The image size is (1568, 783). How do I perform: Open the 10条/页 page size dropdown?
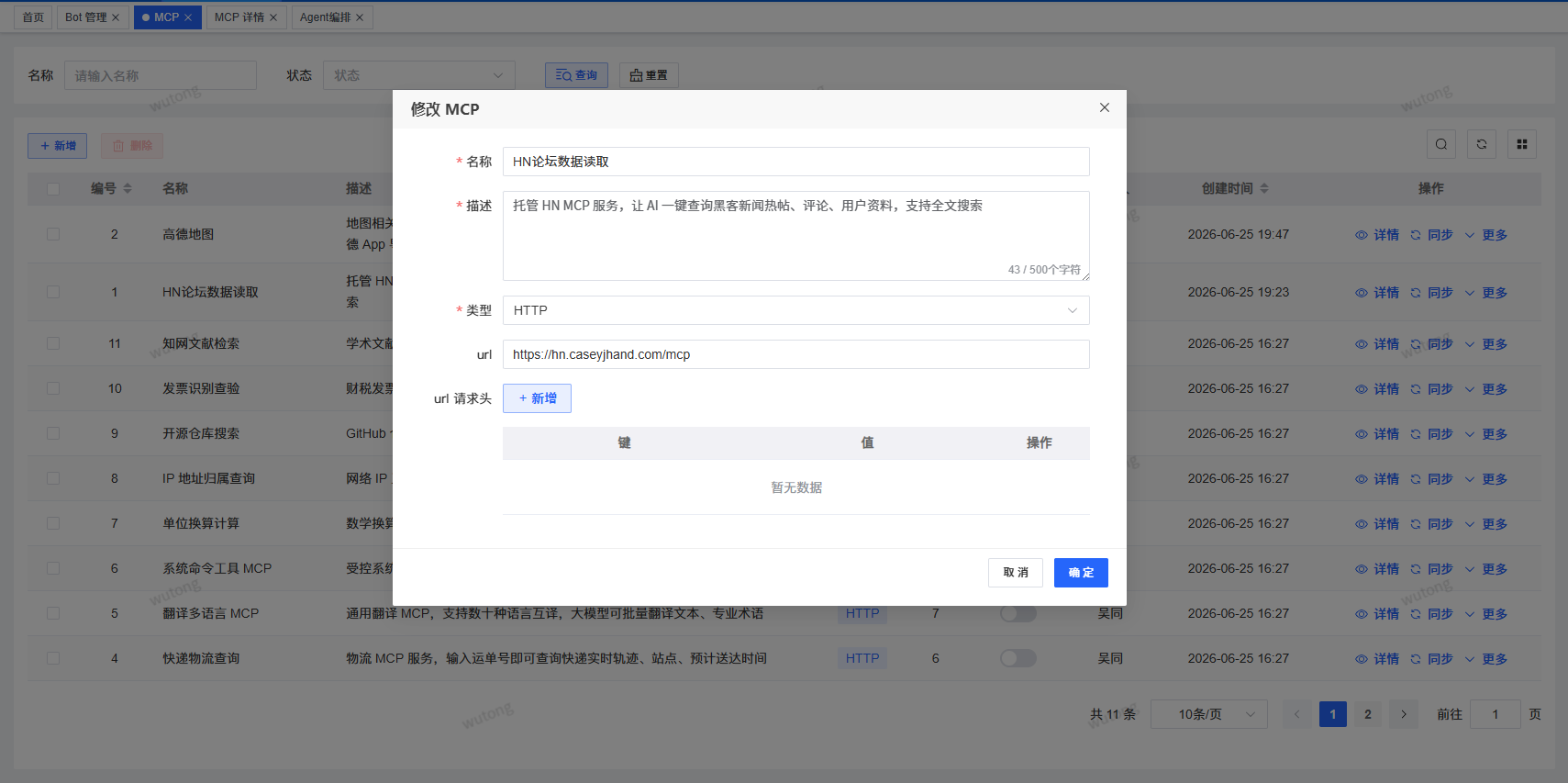[x=1209, y=714]
